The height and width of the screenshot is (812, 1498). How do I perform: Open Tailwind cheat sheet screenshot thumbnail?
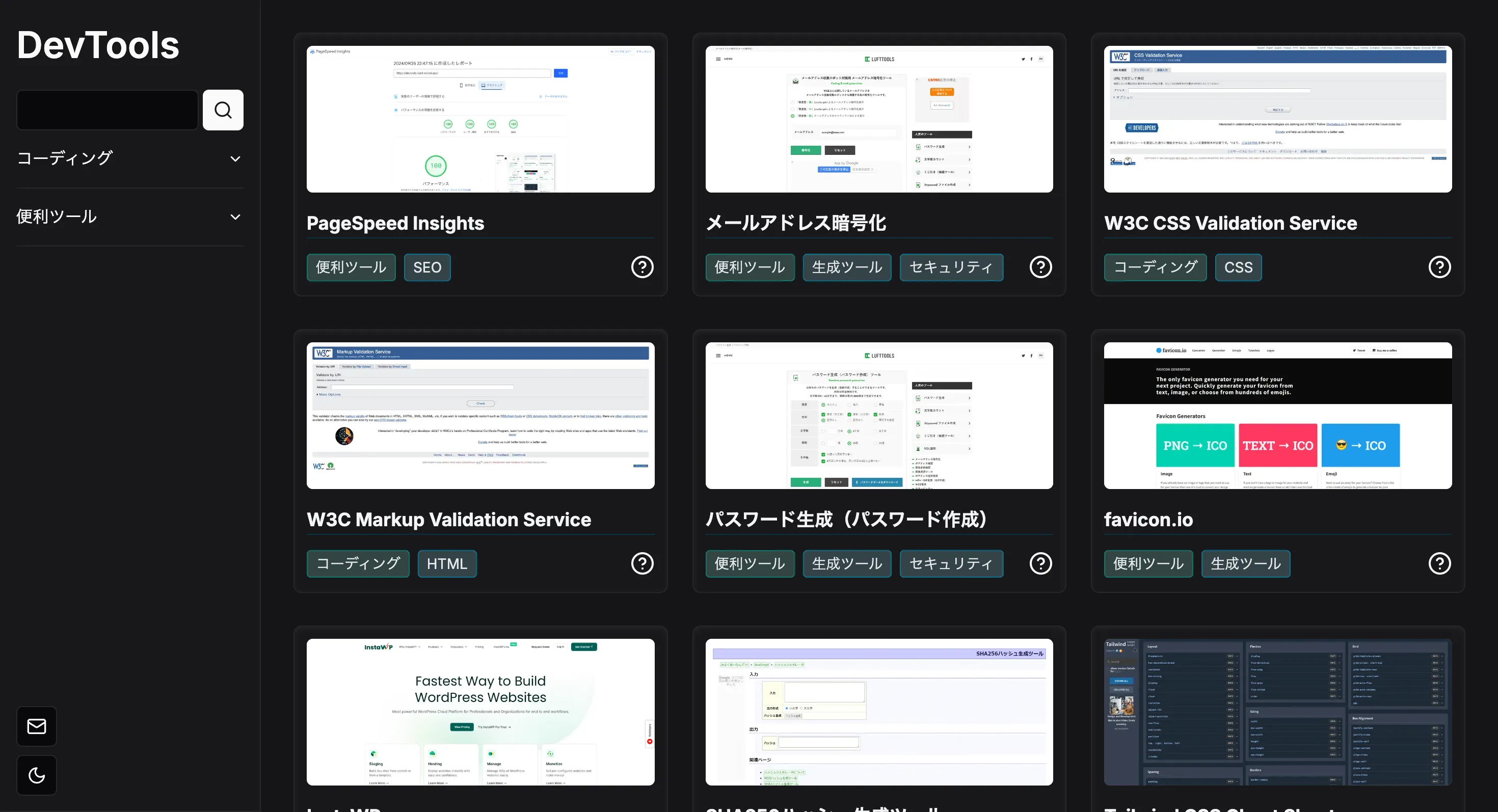click(1277, 712)
